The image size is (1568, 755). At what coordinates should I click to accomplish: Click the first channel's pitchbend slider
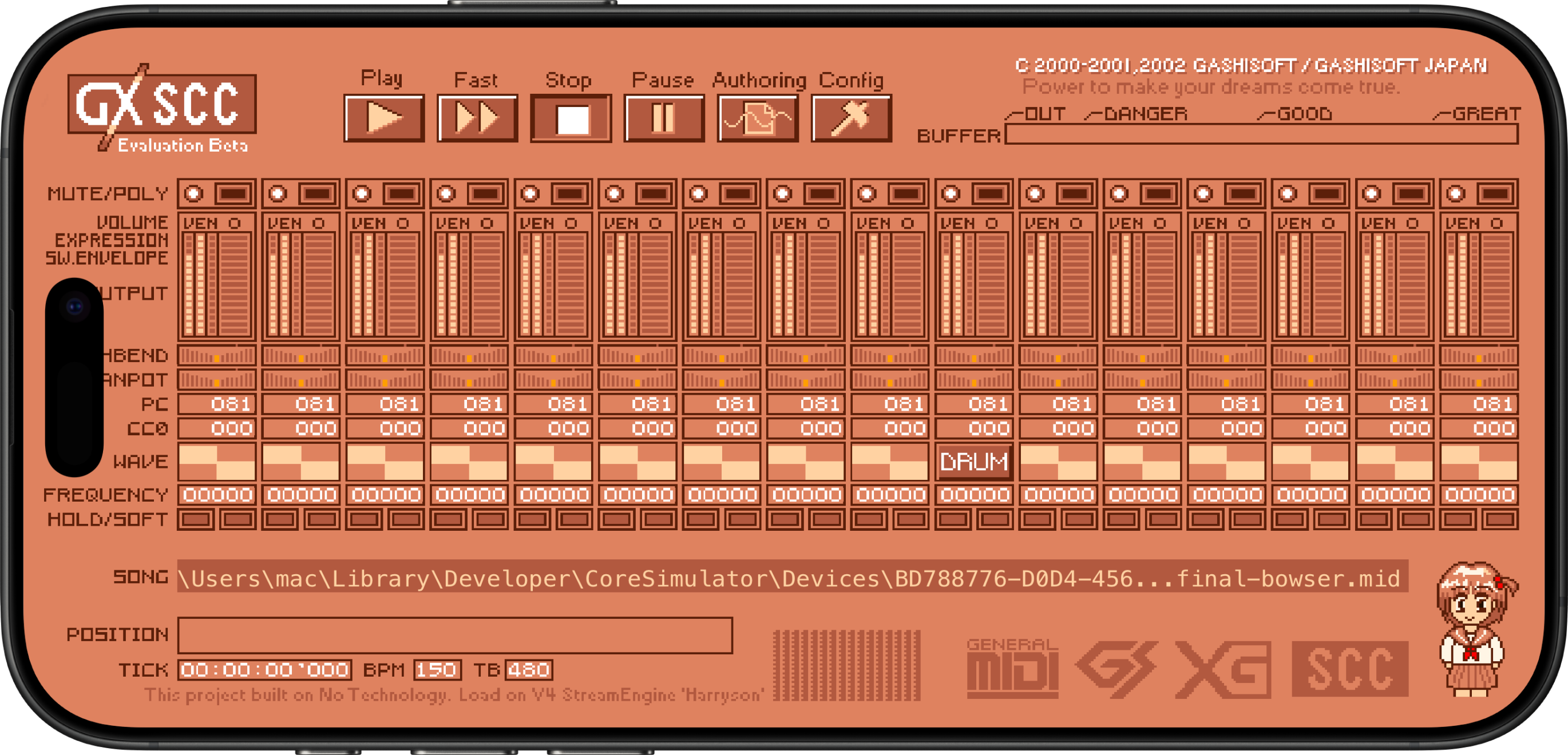coord(217,355)
